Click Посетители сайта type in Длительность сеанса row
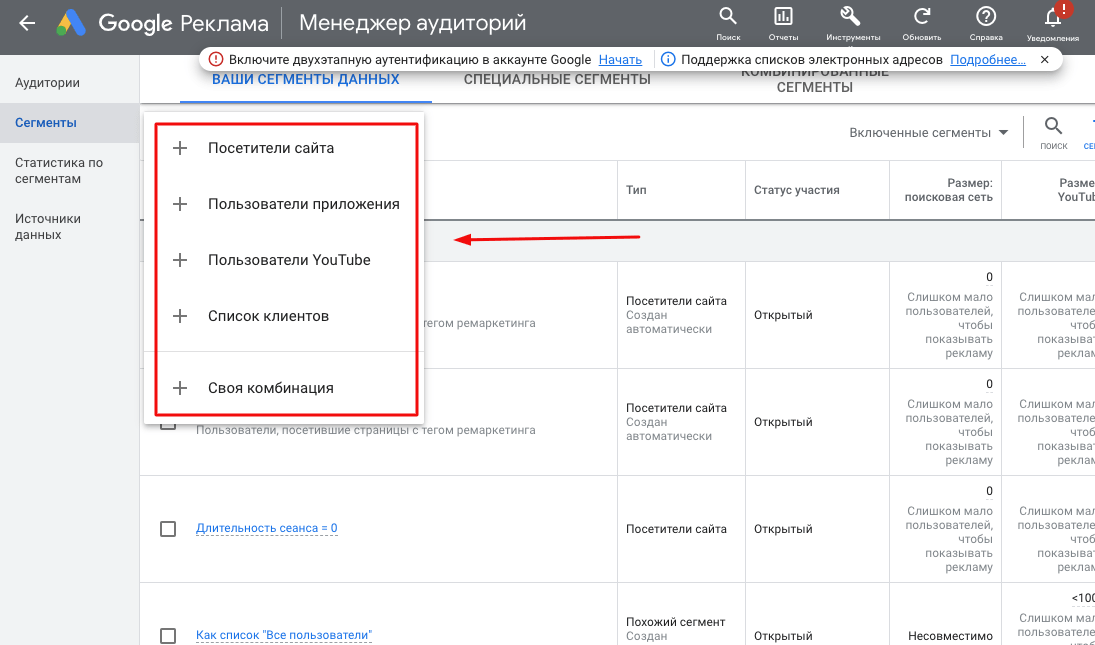 click(676, 529)
